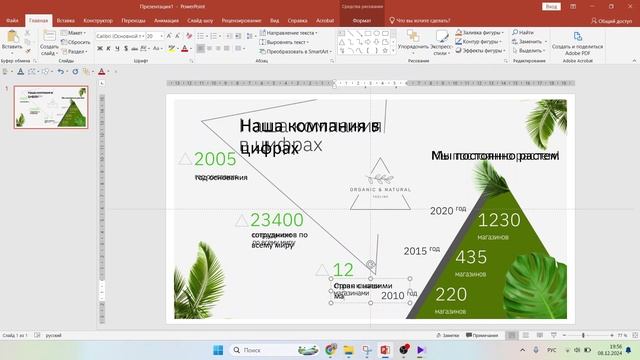Switch to reading view in status bar
Viewport: 640px width, 360px height.
pos(540,335)
